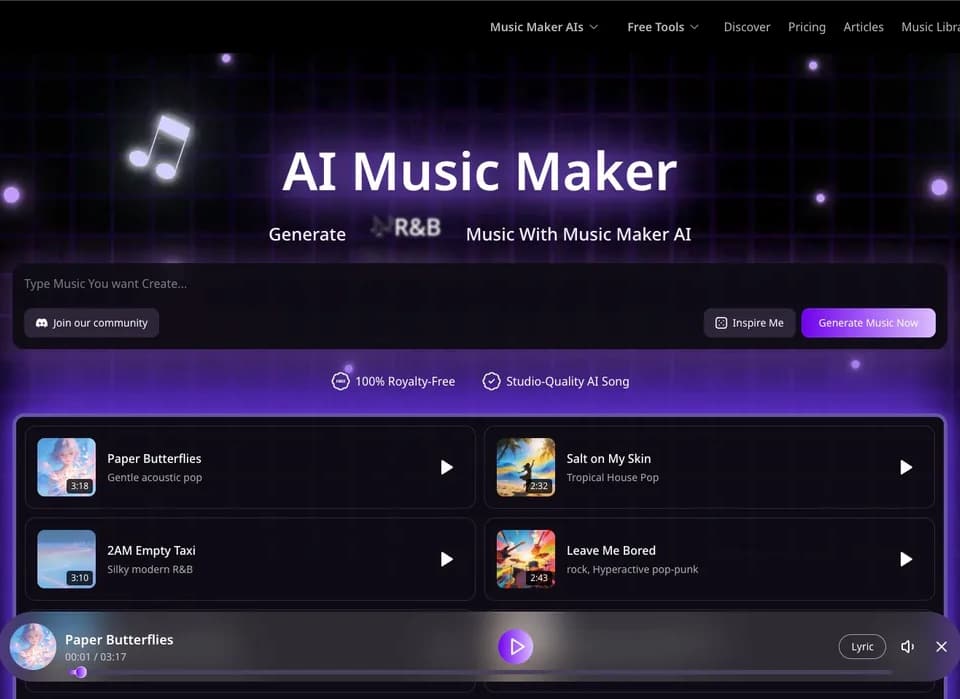Click the 'Gentle acoustic pop' genre text
960x699 pixels.
(x=154, y=477)
